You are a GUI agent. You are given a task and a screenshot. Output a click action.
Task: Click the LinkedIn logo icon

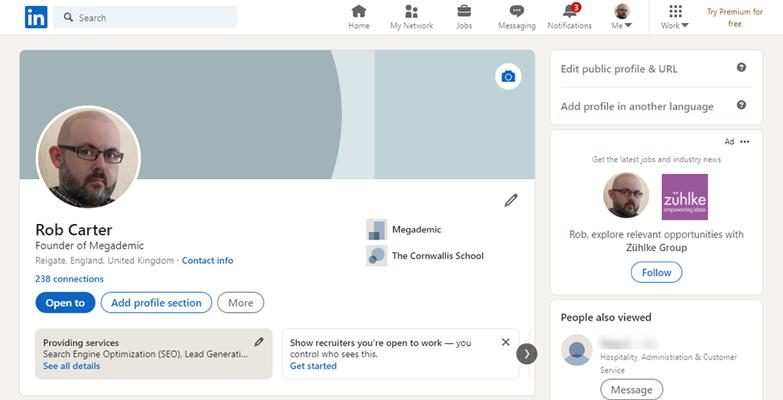pyautogui.click(x=36, y=17)
